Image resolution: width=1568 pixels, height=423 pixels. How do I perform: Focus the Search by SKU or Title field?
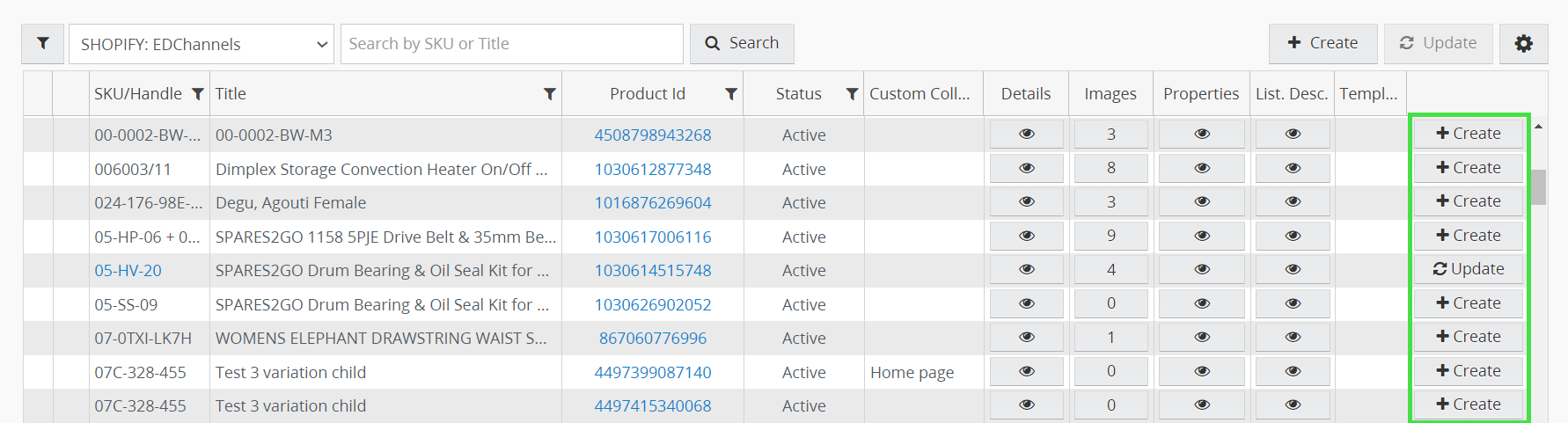[511, 44]
